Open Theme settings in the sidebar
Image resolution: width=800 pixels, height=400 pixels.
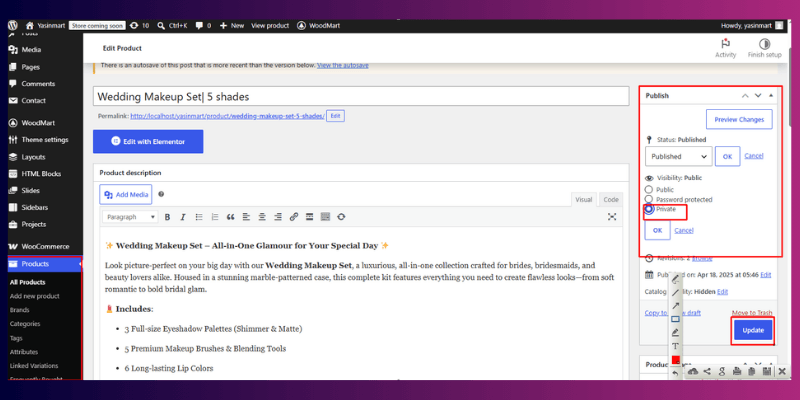click(x=45, y=140)
